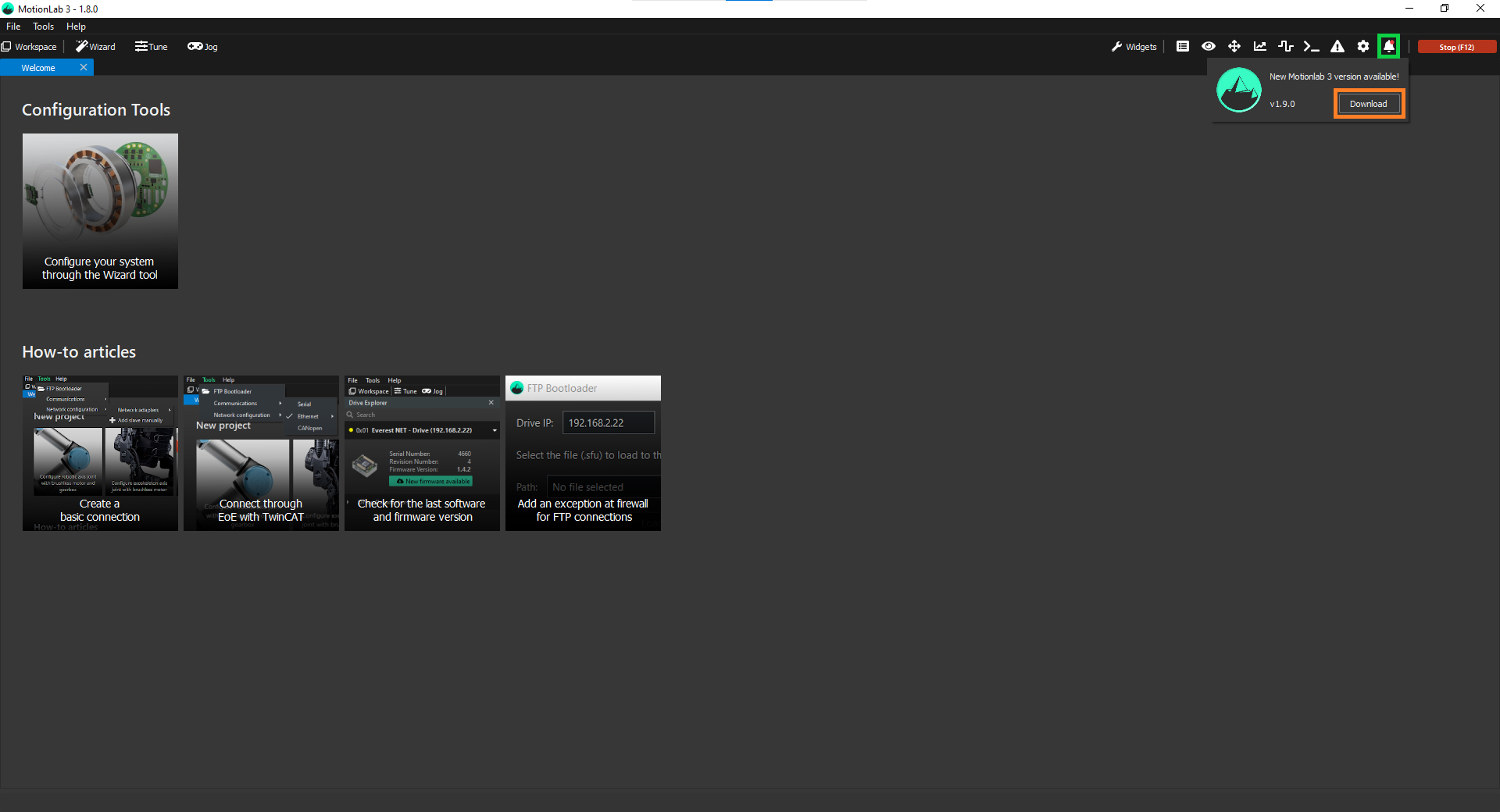
Task: Open the warning triangle errors icon
Action: [1337, 47]
